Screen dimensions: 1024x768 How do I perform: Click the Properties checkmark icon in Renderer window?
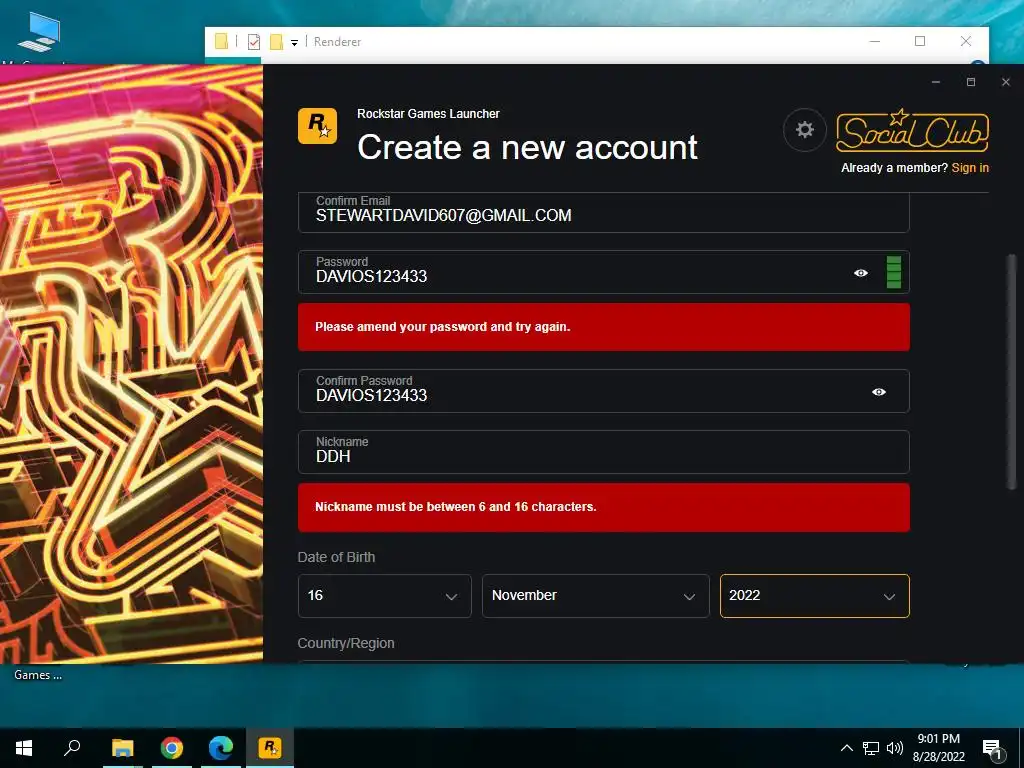click(x=254, y=42)
